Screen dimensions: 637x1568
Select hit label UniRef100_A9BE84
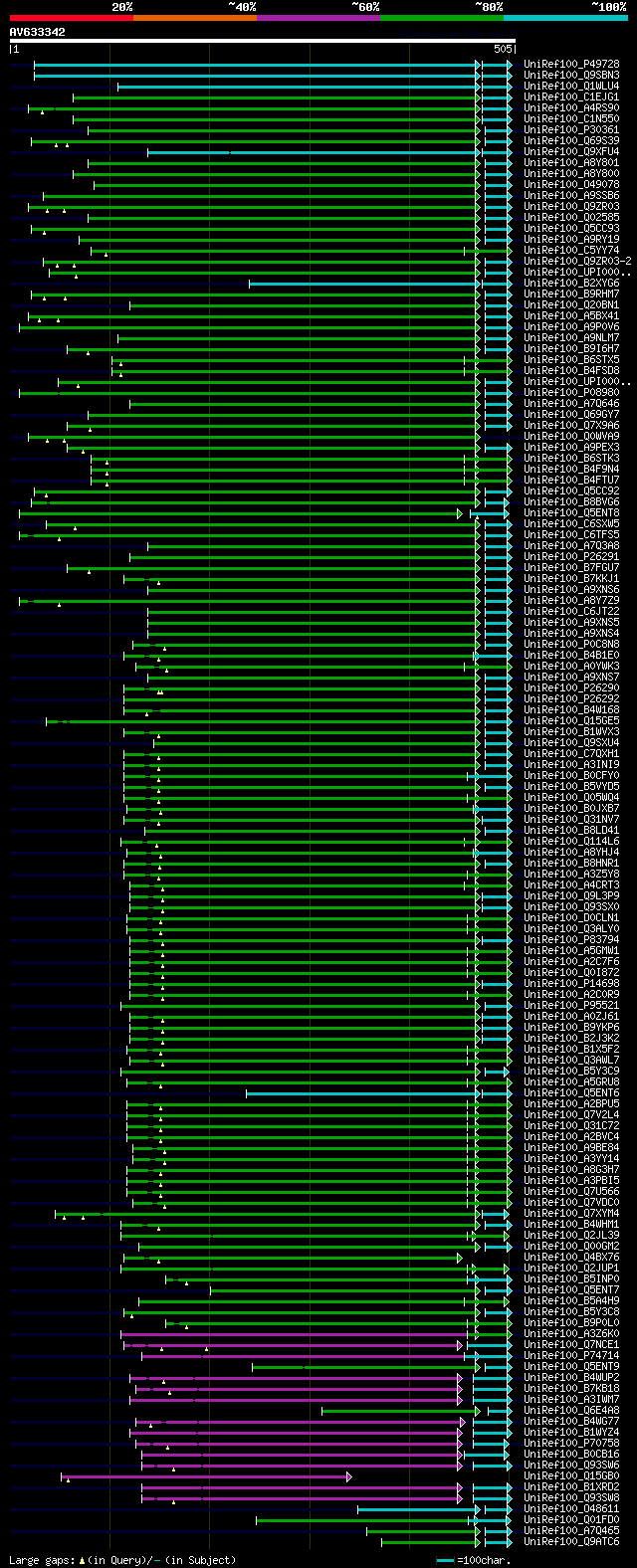(571, 1148)
